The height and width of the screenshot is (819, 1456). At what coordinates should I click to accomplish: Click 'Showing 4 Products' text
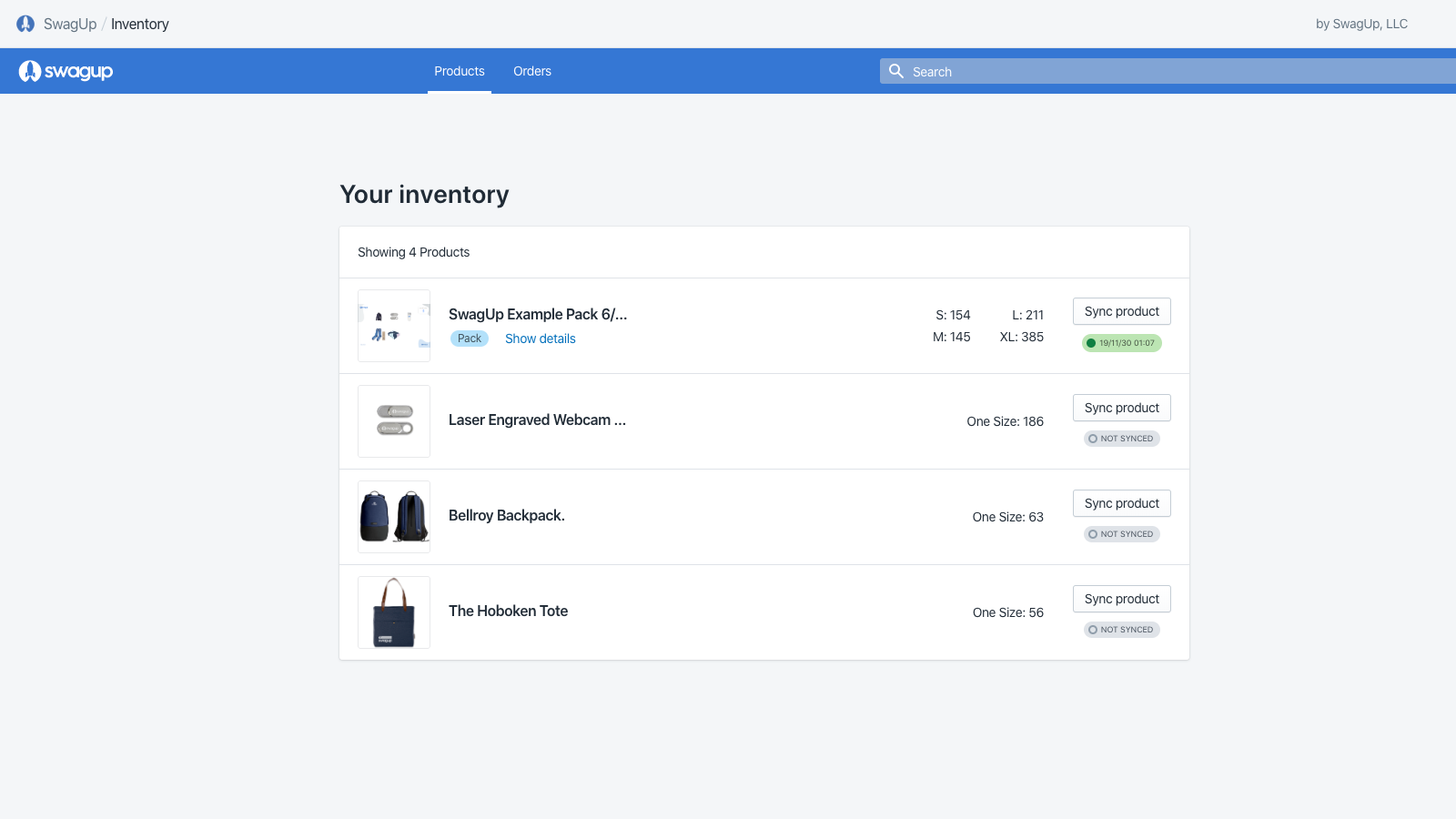pos(413,252)
